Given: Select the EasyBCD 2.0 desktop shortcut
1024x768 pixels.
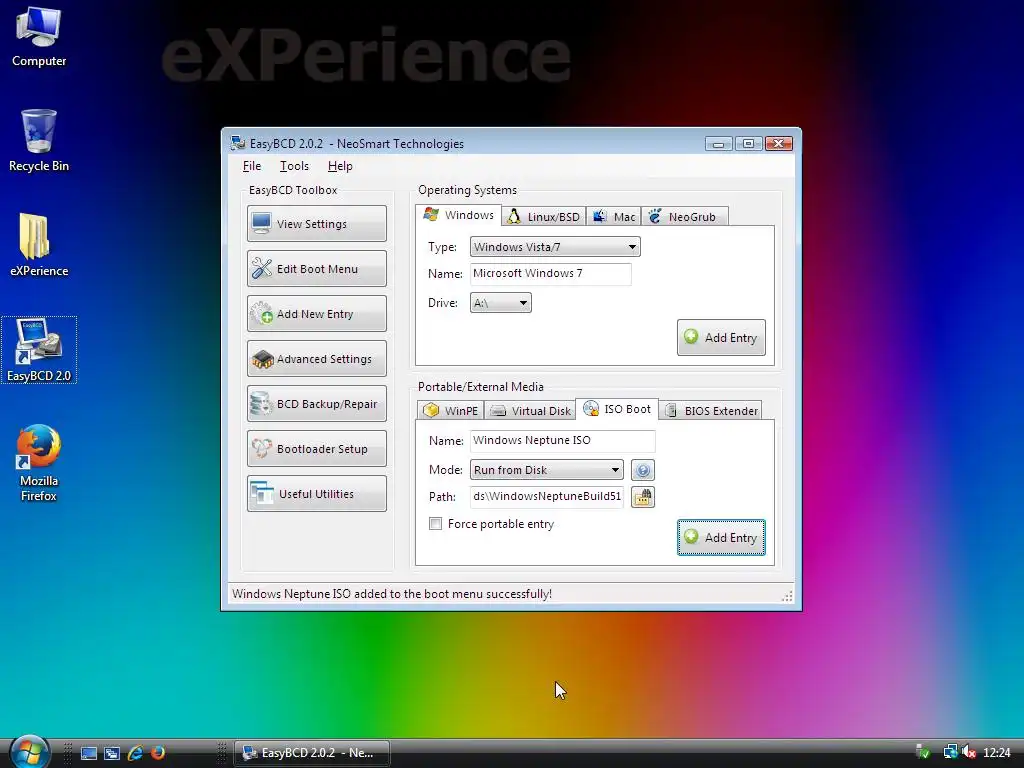Looking at the screenshot, I should point(39,350).
